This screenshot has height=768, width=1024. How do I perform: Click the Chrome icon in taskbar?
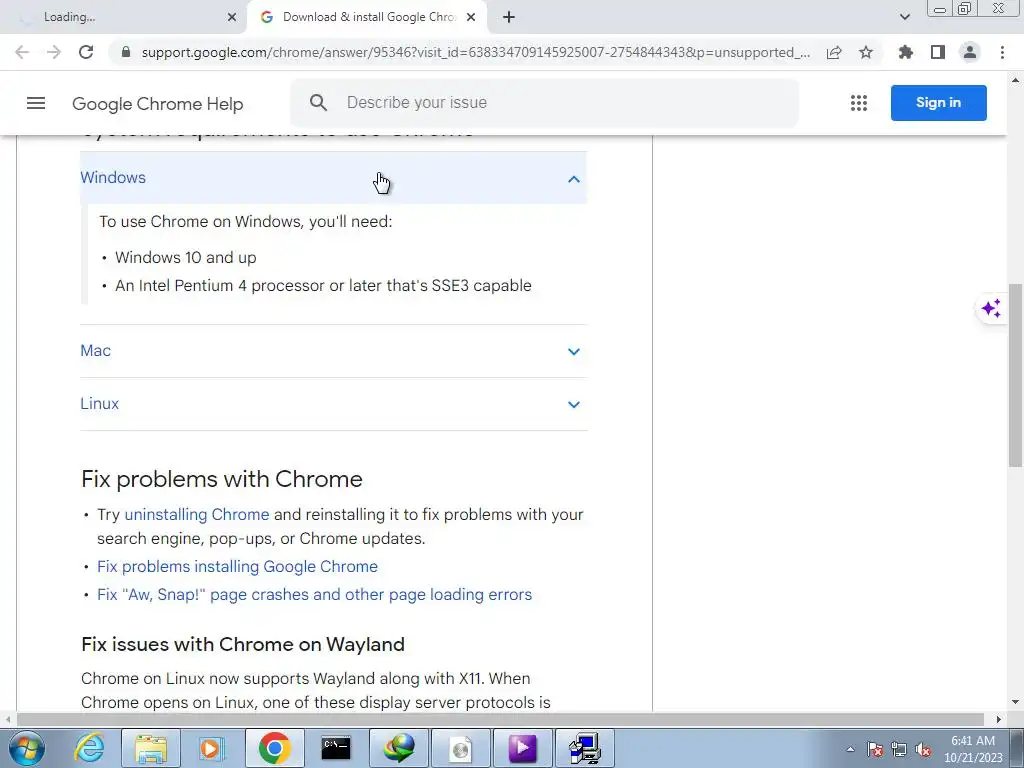click(x=274, y=748)
